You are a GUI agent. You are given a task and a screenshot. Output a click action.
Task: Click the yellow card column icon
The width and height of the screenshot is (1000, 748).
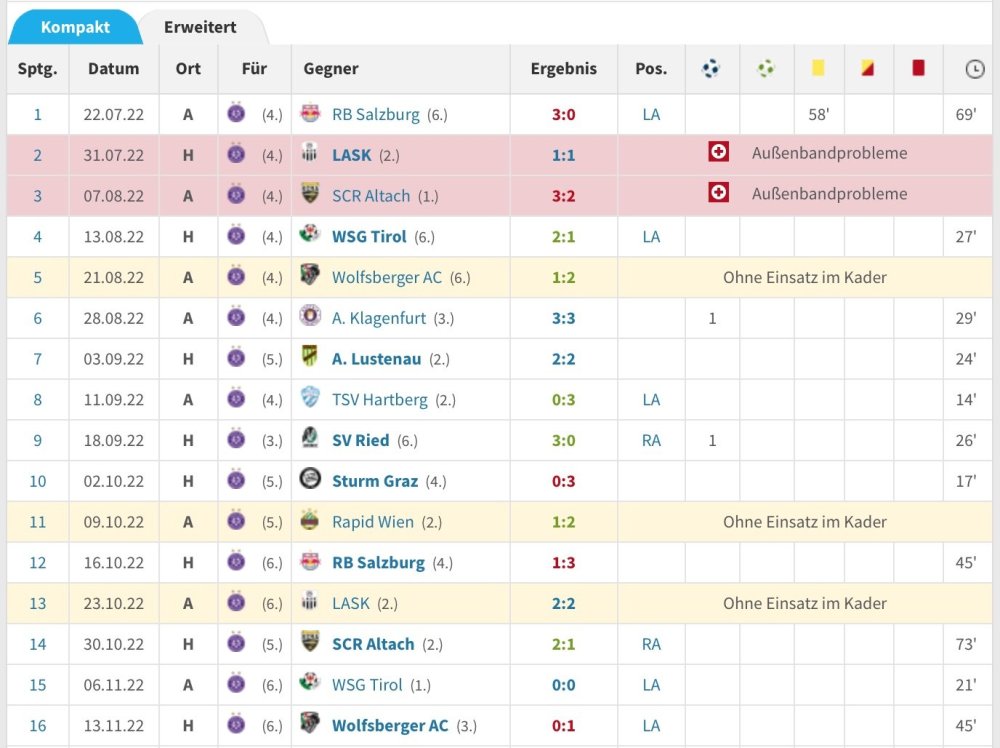coord(818,68)
